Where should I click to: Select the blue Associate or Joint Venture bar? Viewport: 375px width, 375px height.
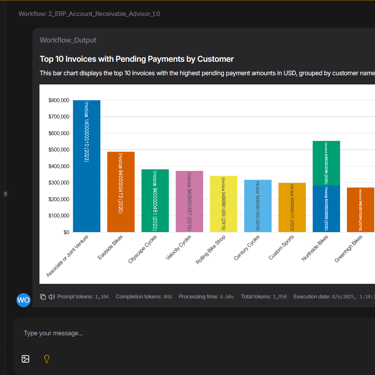click(87, 166)
